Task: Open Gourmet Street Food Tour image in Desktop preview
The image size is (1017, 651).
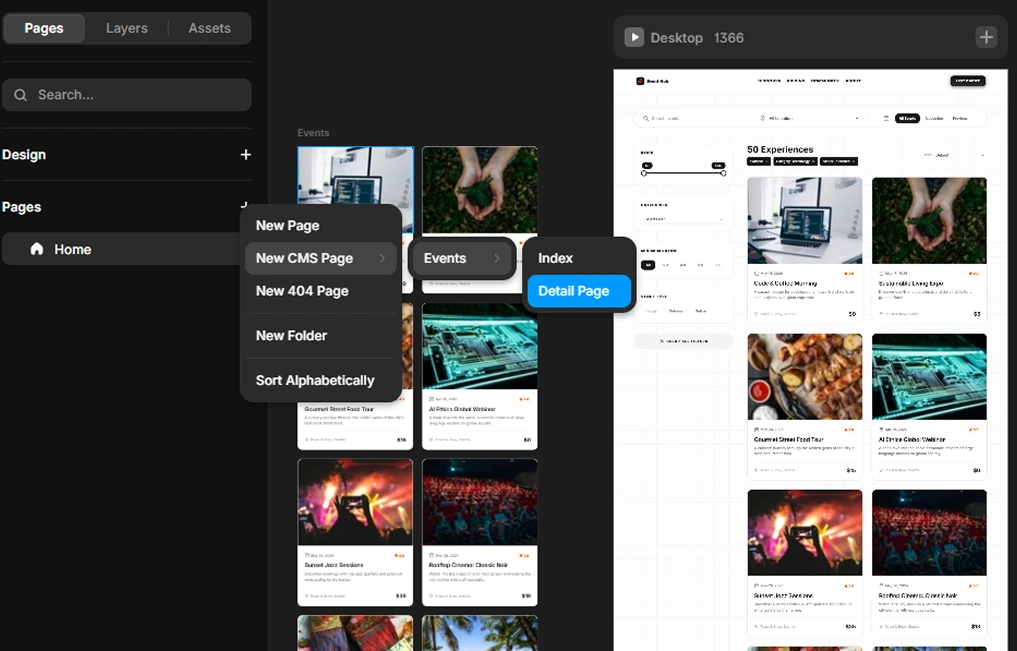Action: tap(804, 377)
